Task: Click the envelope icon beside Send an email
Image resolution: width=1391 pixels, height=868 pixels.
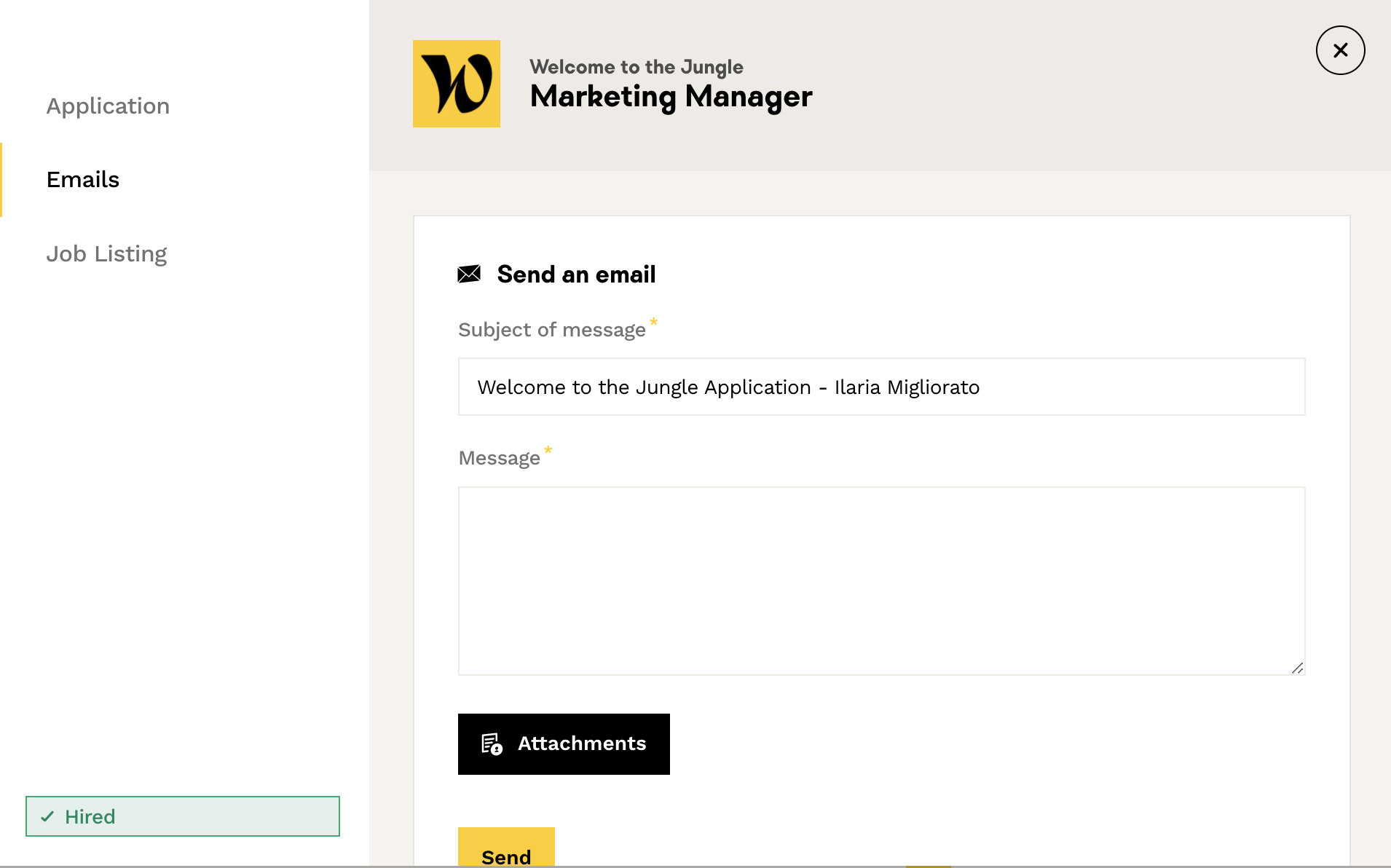Action: click(x=469, y=274)
